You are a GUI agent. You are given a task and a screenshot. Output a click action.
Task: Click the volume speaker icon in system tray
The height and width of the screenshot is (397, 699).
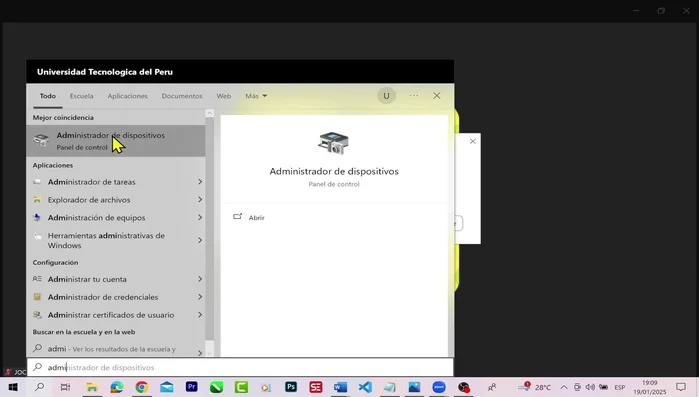[590, 387]
